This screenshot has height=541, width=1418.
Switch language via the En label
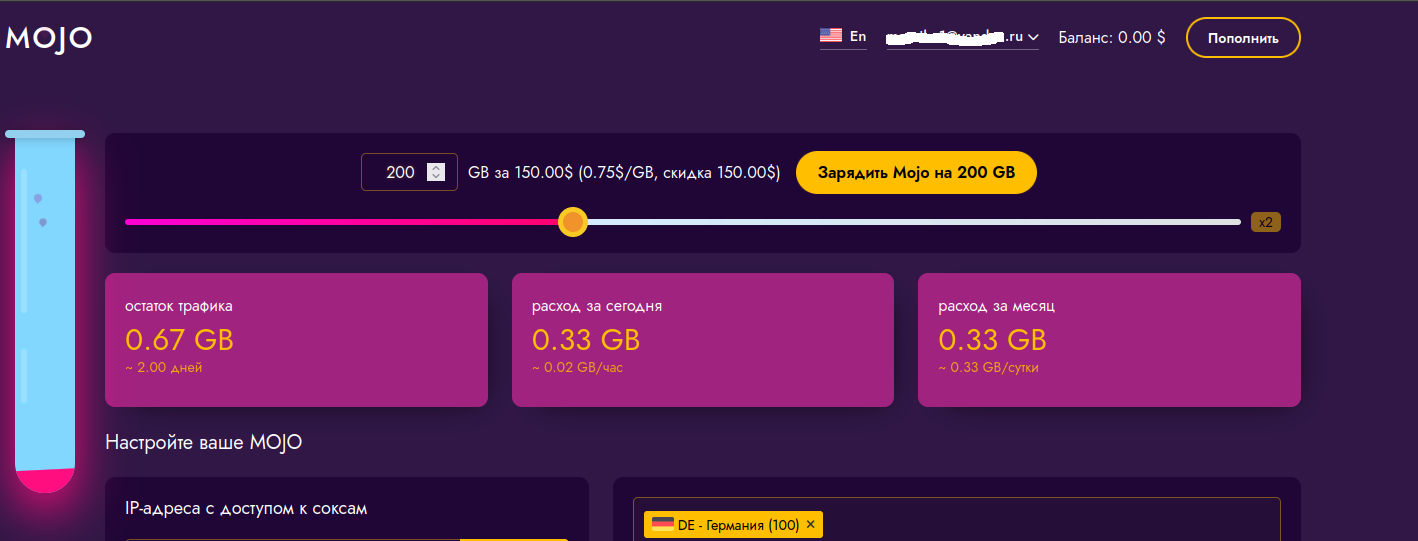(x=858, y=36)
